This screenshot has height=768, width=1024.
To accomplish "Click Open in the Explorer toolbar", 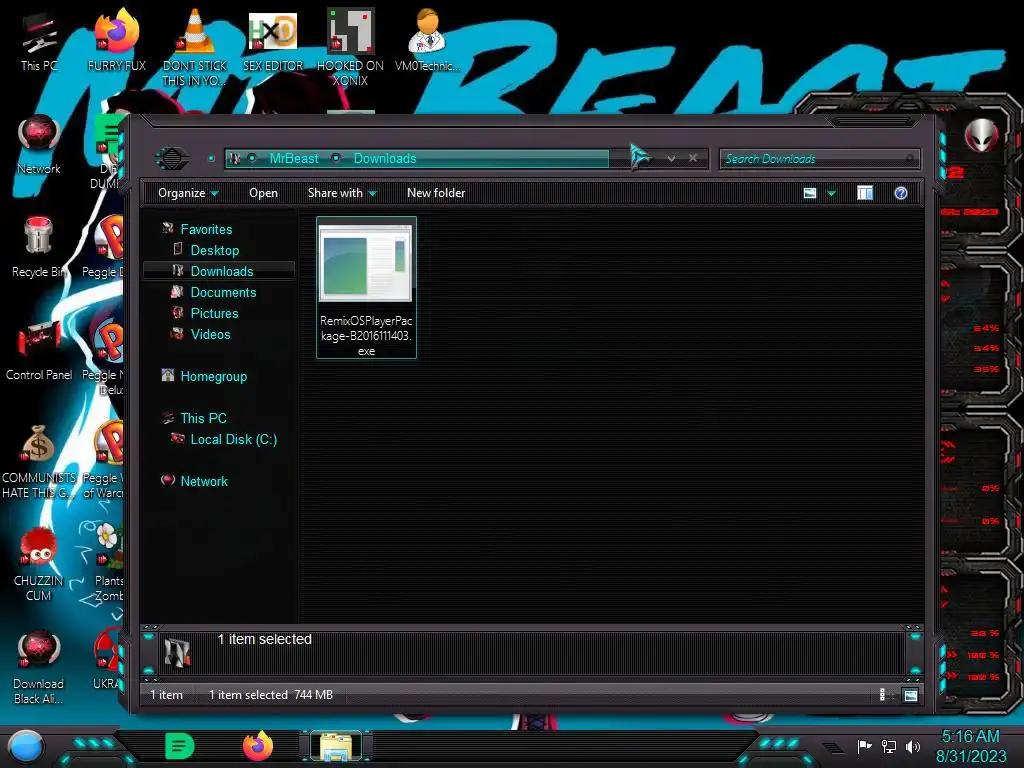I will pos(263,193).
